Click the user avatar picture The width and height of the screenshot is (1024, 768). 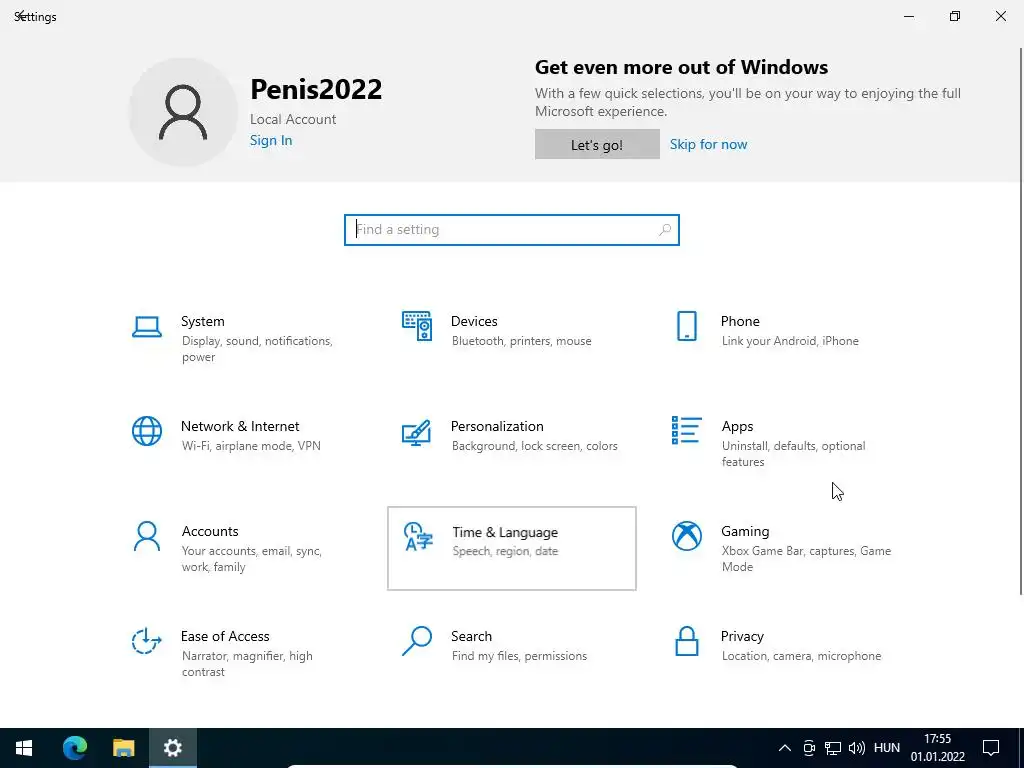click(183, 112)
